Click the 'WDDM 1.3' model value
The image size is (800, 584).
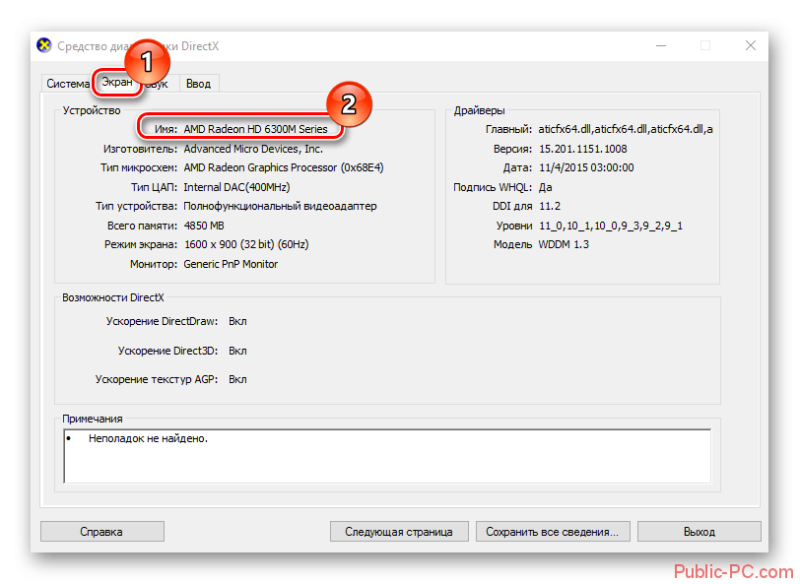564,245
